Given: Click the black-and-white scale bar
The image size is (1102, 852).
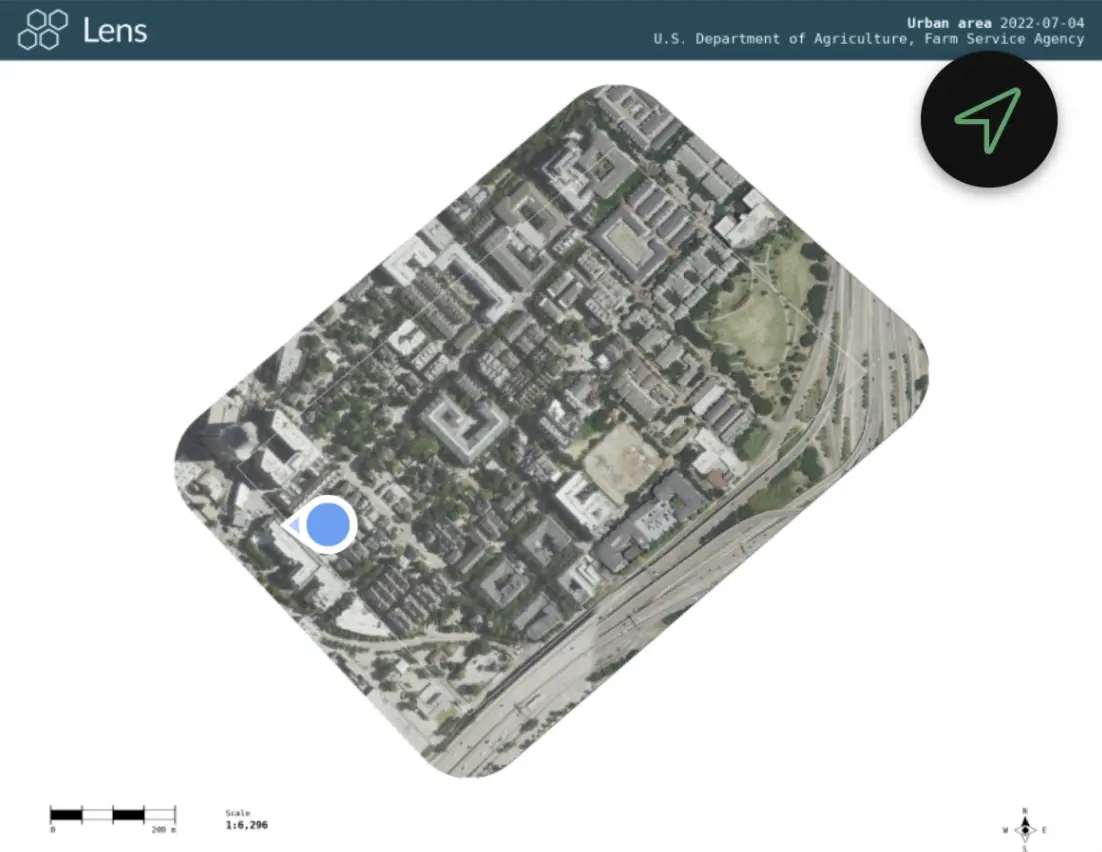Looking at the screenshot, I should coord(112,815).
